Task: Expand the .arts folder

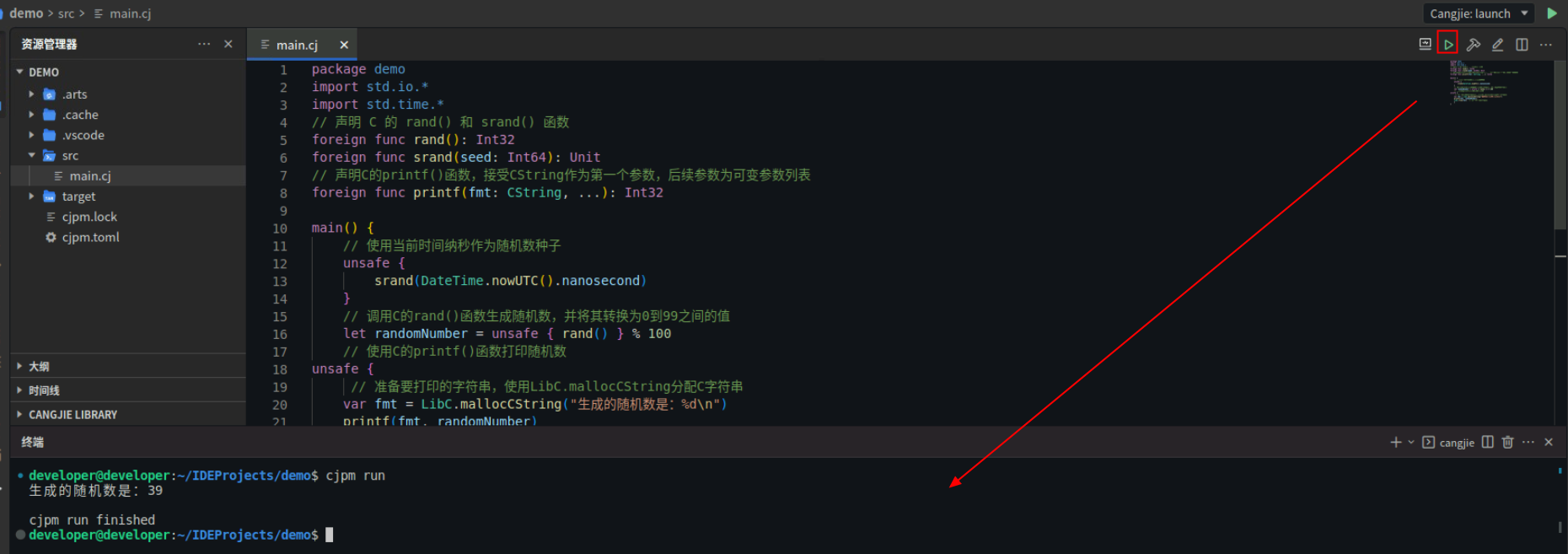Action: click(31, 94)
